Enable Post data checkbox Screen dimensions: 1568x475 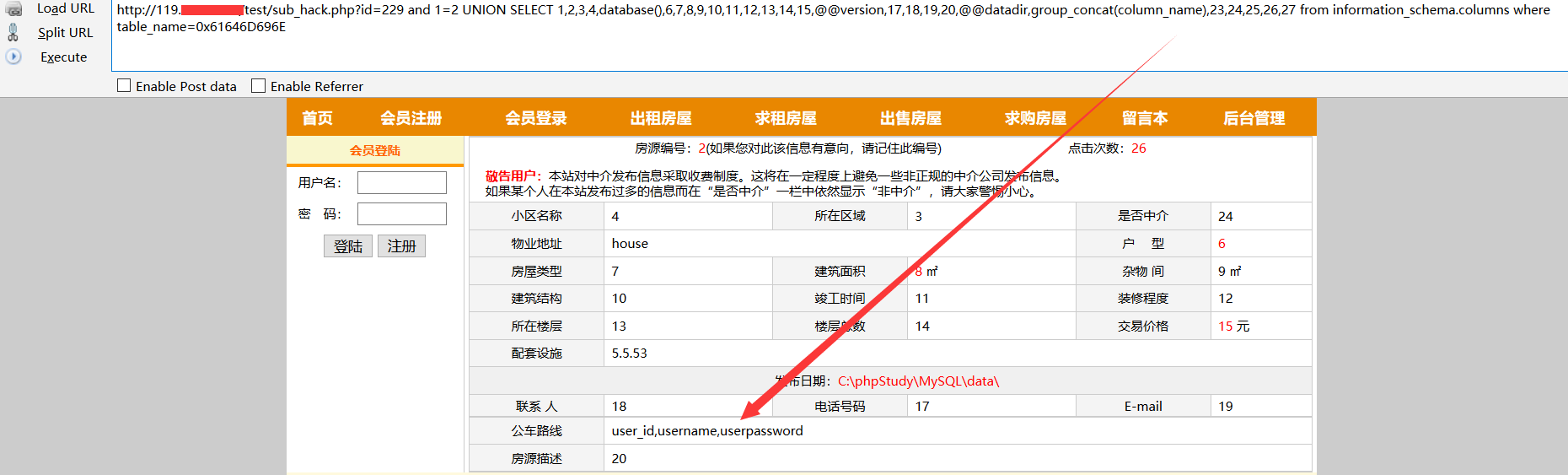124,85
